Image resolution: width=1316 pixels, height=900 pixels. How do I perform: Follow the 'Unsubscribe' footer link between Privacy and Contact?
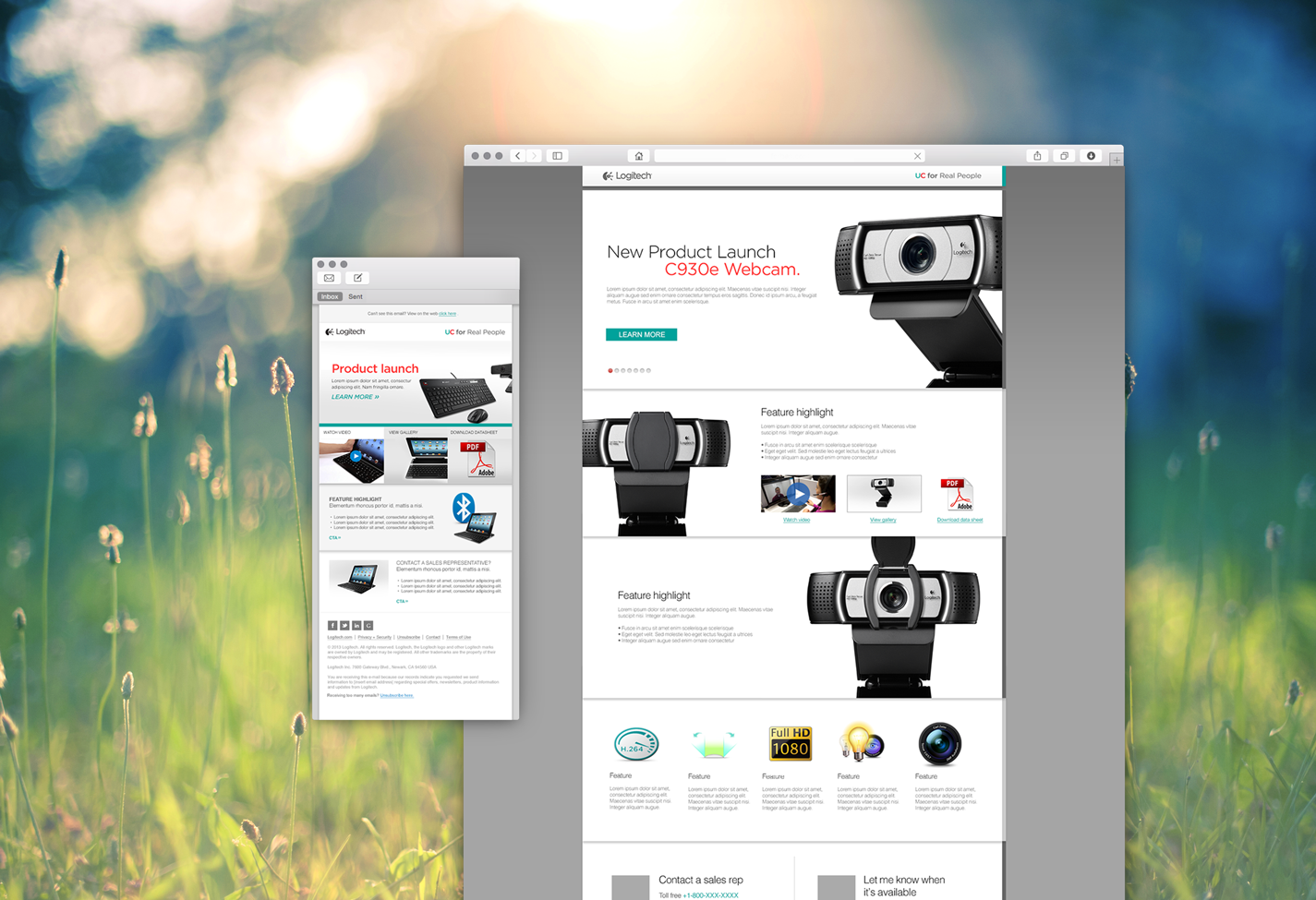pos(408,637)
